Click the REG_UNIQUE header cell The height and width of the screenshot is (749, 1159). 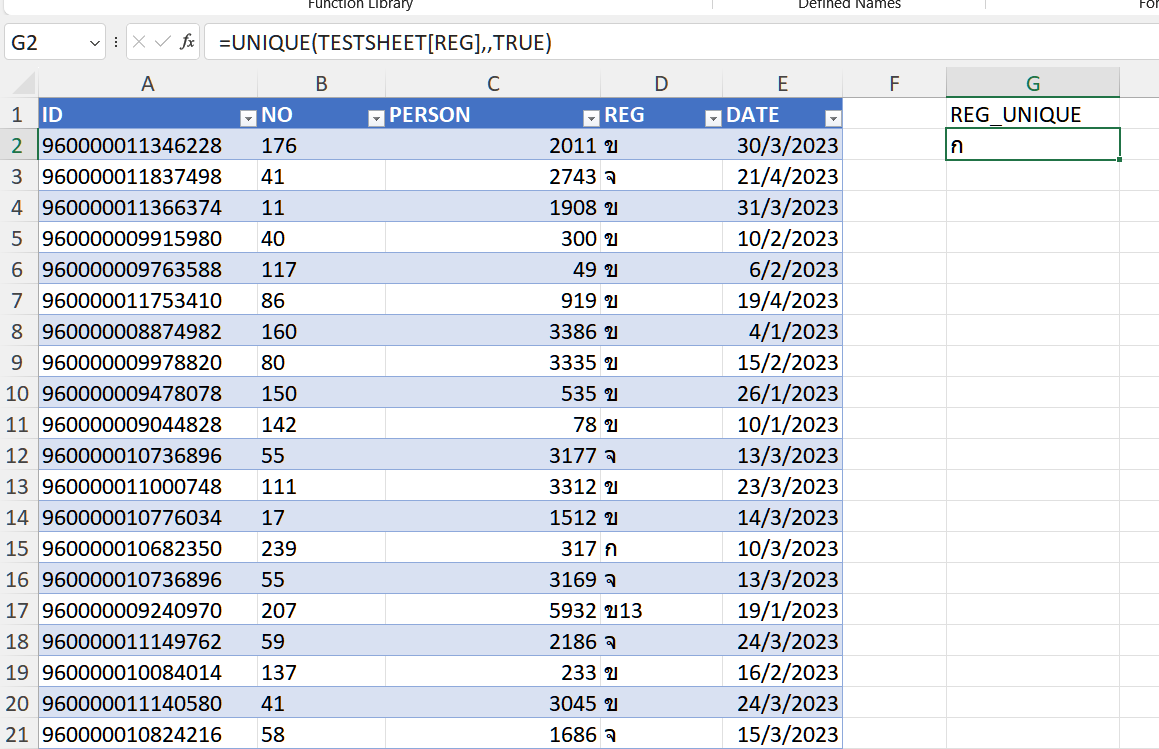(x=1033, y=115)
